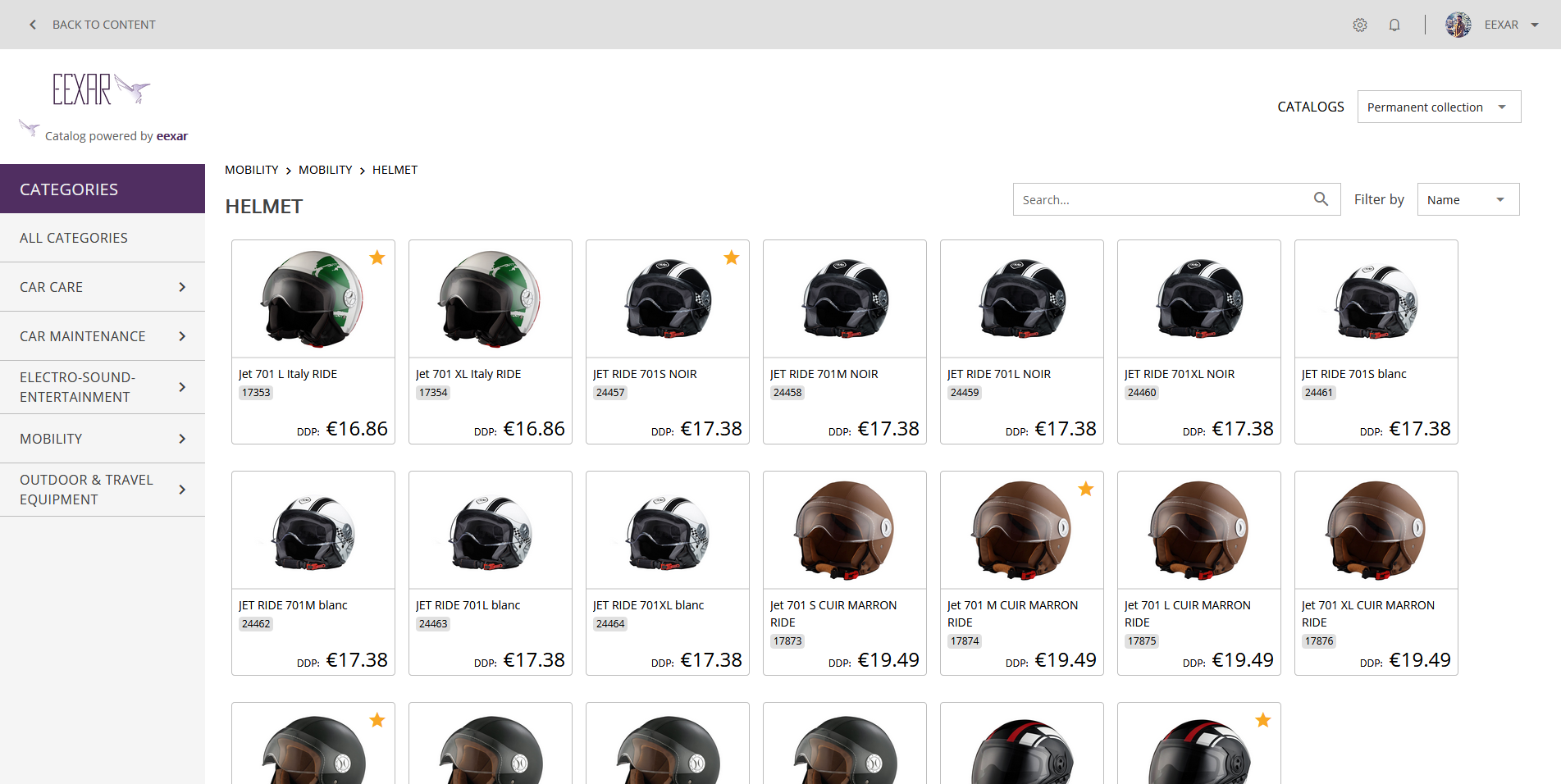Click the back arrow icon
This screenshot has height=784, width=1561.
pyautogui.click(x=33, y=25)
